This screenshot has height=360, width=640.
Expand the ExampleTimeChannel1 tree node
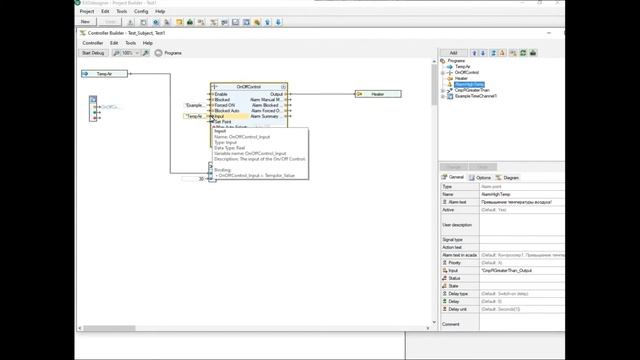[443, 96]
